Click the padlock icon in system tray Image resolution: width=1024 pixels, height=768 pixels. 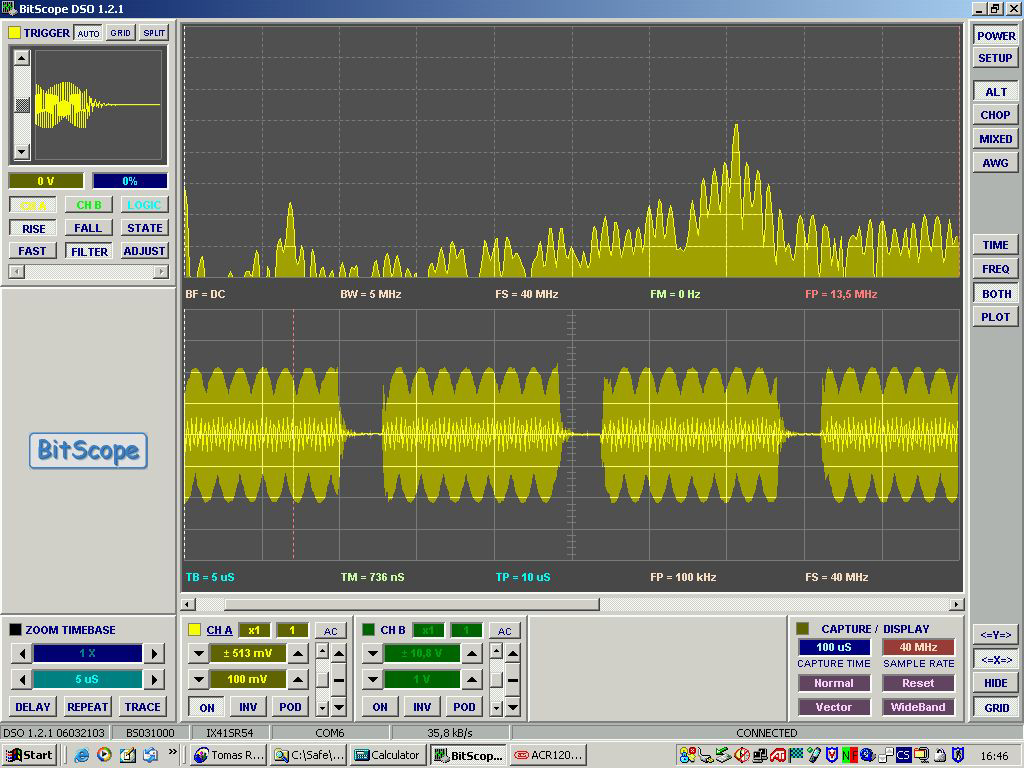(x=940, y=755)
